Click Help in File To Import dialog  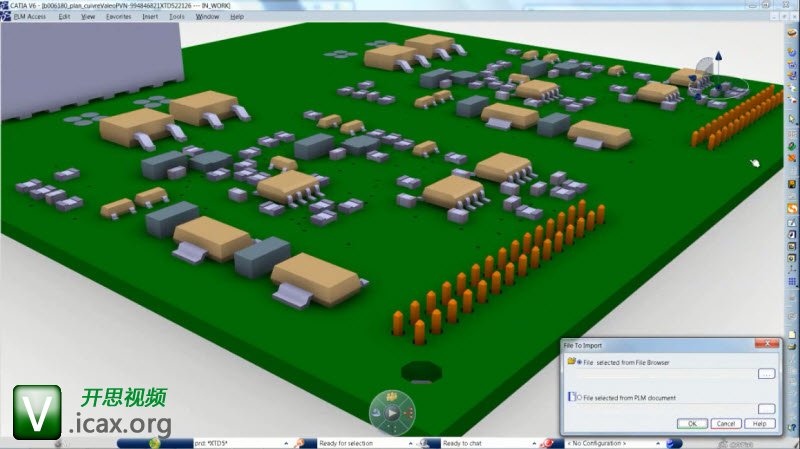760,423
